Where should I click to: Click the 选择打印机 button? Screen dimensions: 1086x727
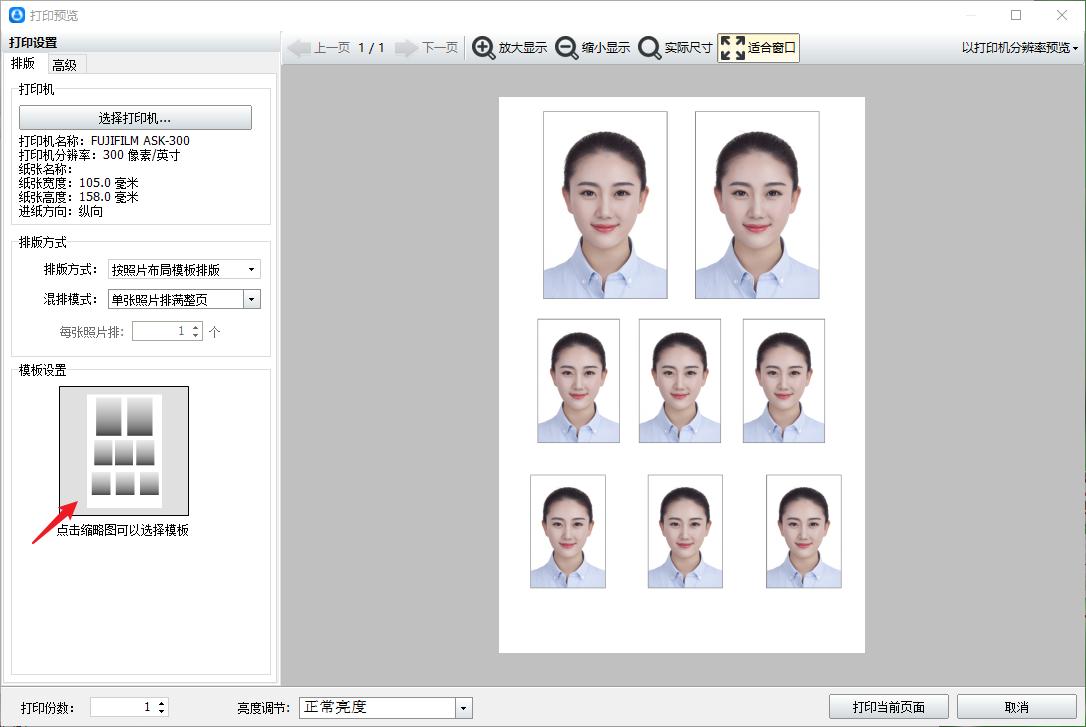coord(135,118)
